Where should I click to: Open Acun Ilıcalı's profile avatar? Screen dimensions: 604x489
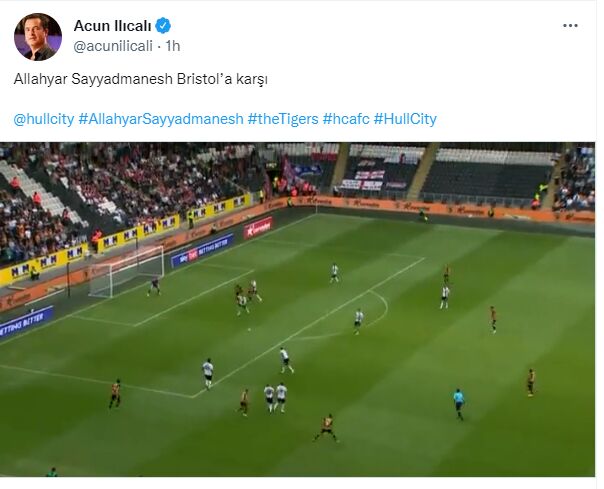point(38,37)
